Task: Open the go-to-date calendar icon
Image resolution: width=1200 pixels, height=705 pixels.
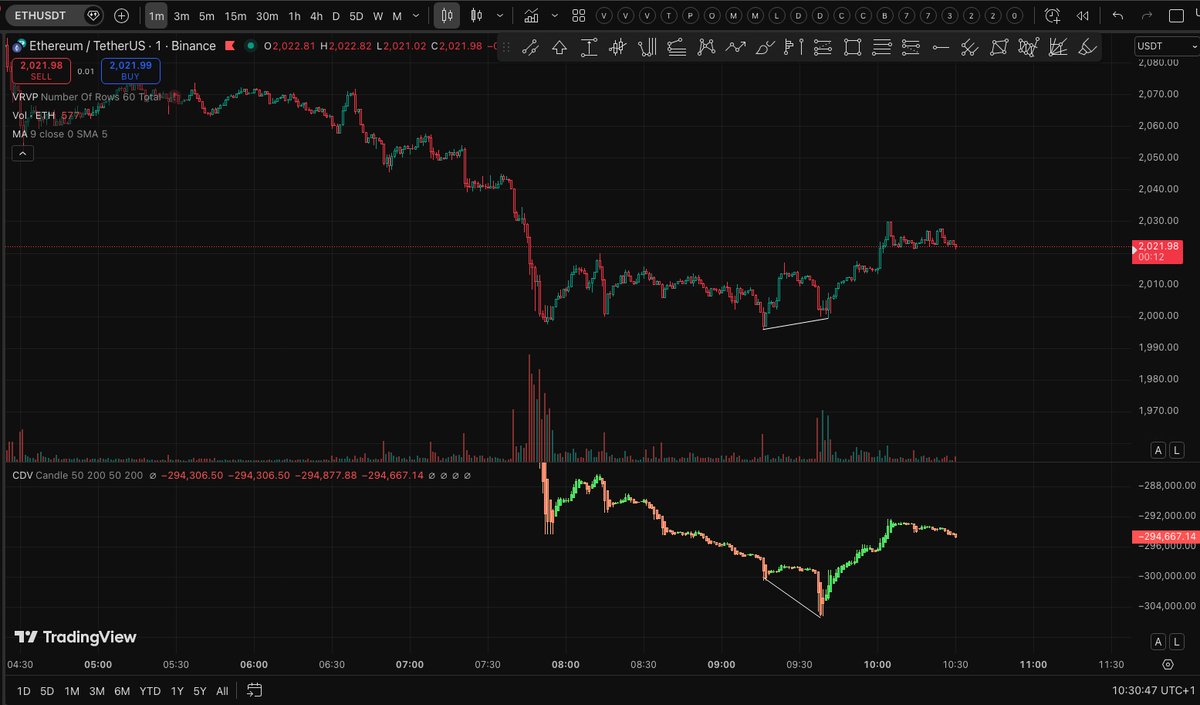Action: pyautogui.click(x=254, y=690)
